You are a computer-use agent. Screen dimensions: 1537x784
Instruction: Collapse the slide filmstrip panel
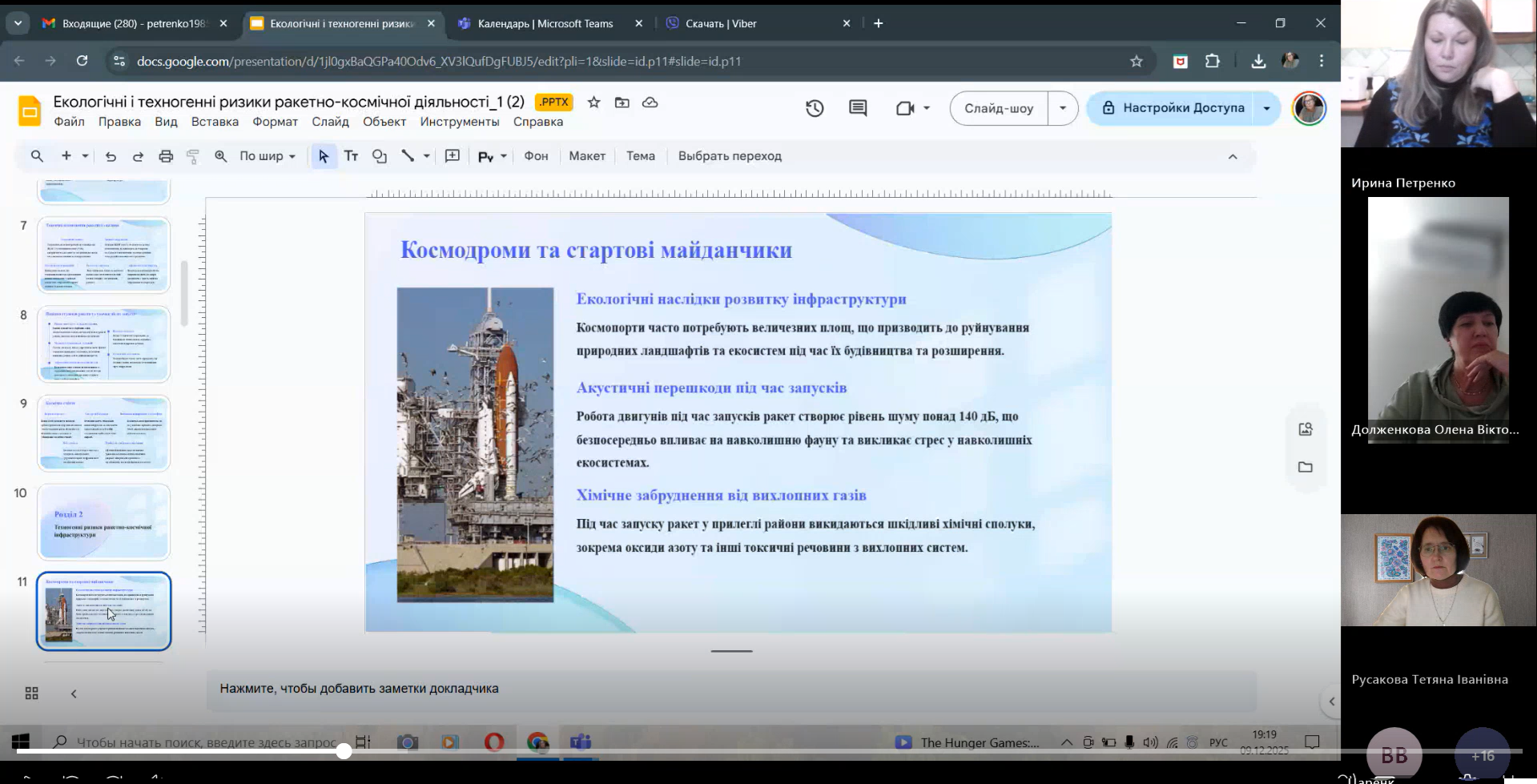pos(74,694)
